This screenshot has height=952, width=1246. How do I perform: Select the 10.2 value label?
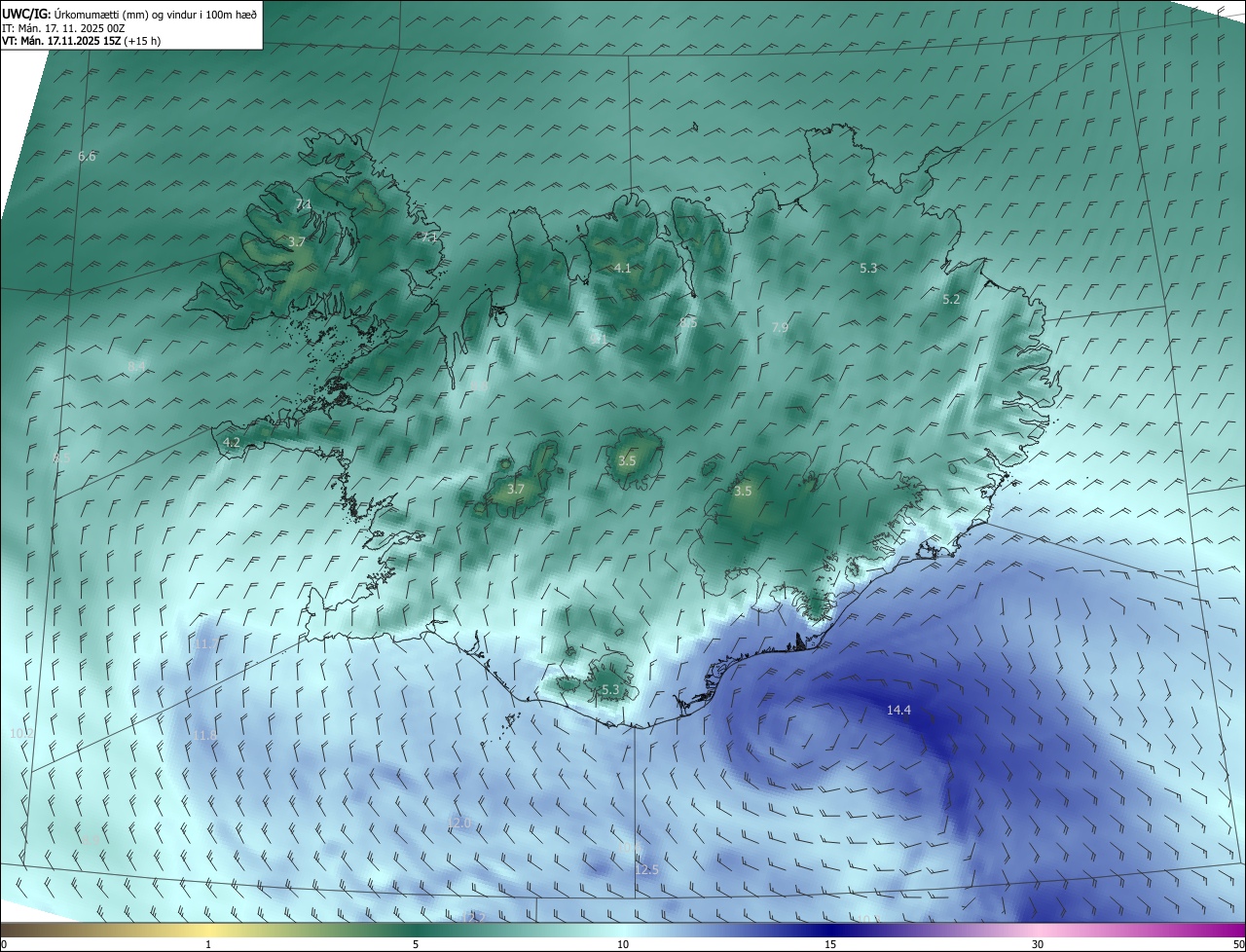point(21,733)
